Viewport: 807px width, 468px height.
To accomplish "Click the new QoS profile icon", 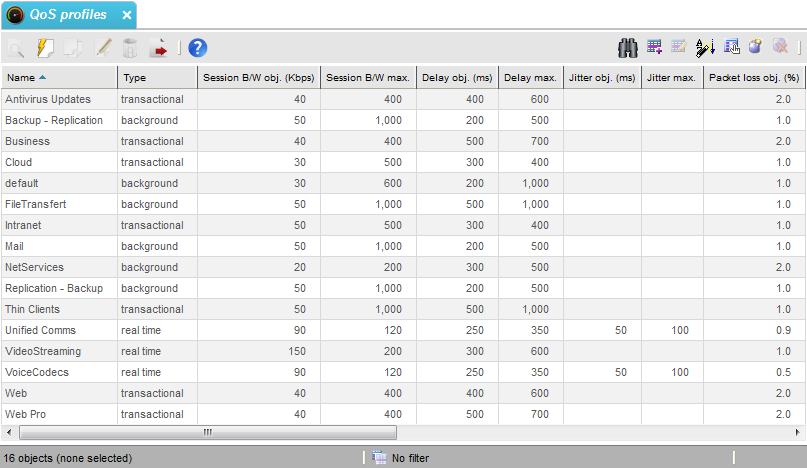I will pyautogui.click(x=45, y=47).
